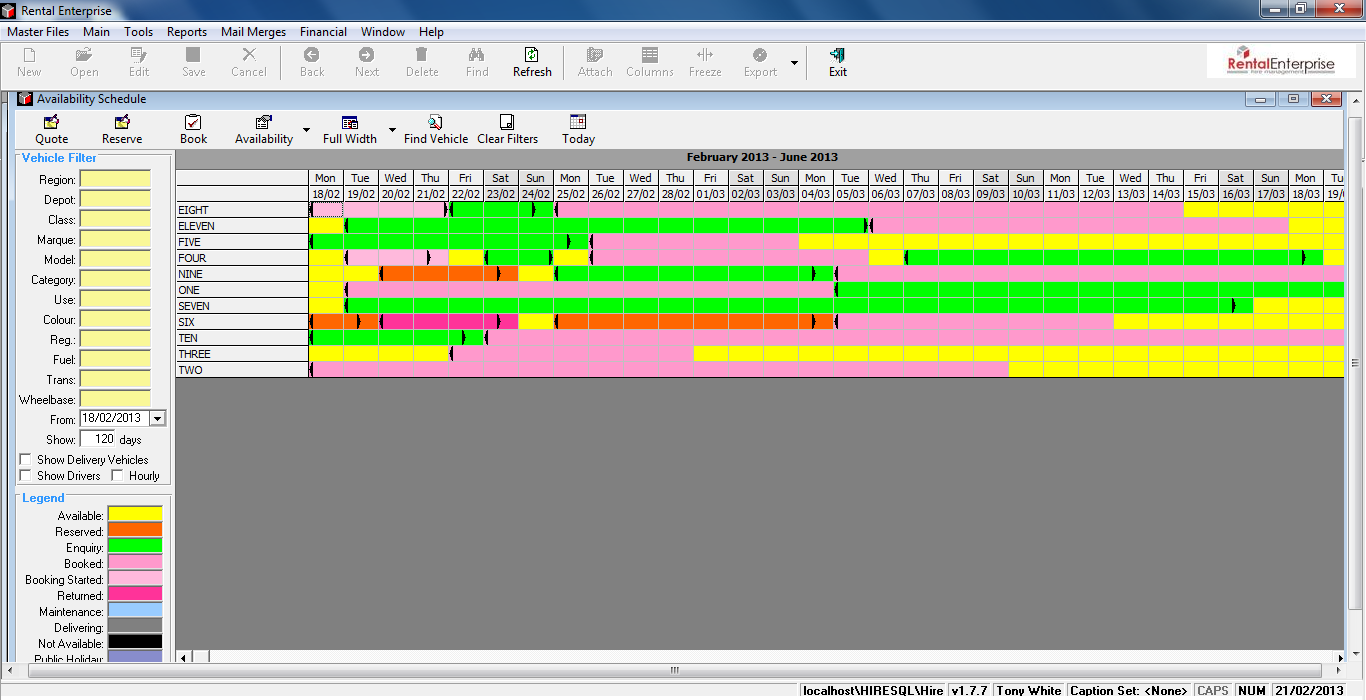Click the Enquiry green legend swatch
The width and height of the screenshot is (1366, 700).
pyautogui.click(x=135, y=547)
